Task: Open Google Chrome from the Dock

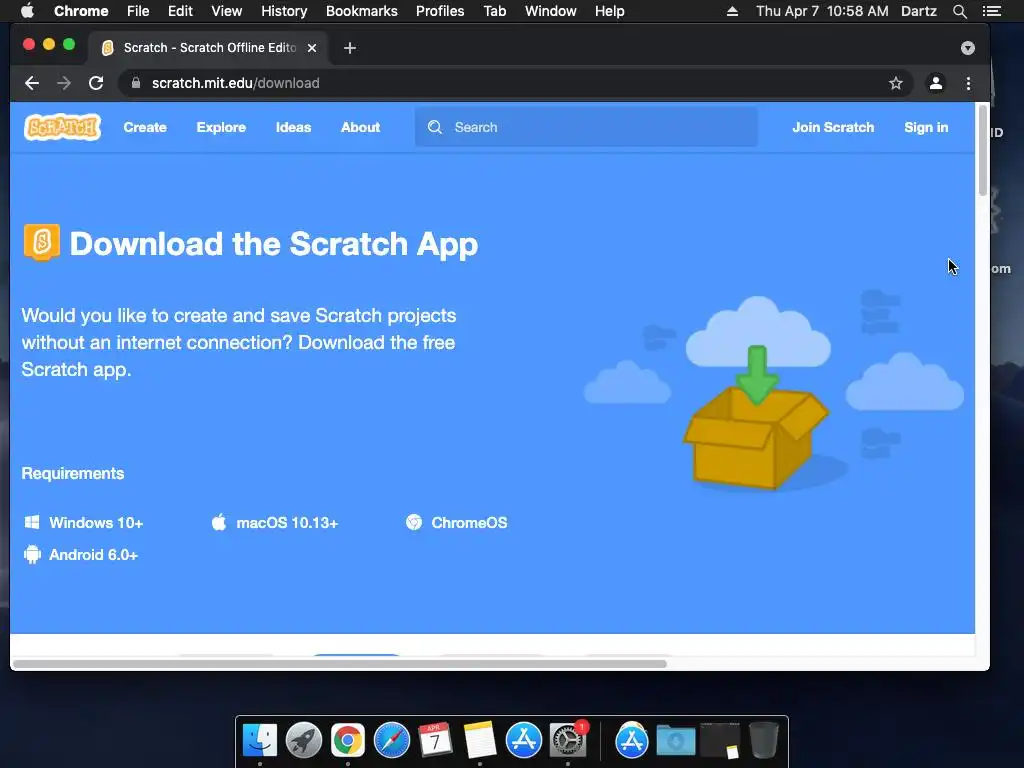Action: click(x=347, y=741)
